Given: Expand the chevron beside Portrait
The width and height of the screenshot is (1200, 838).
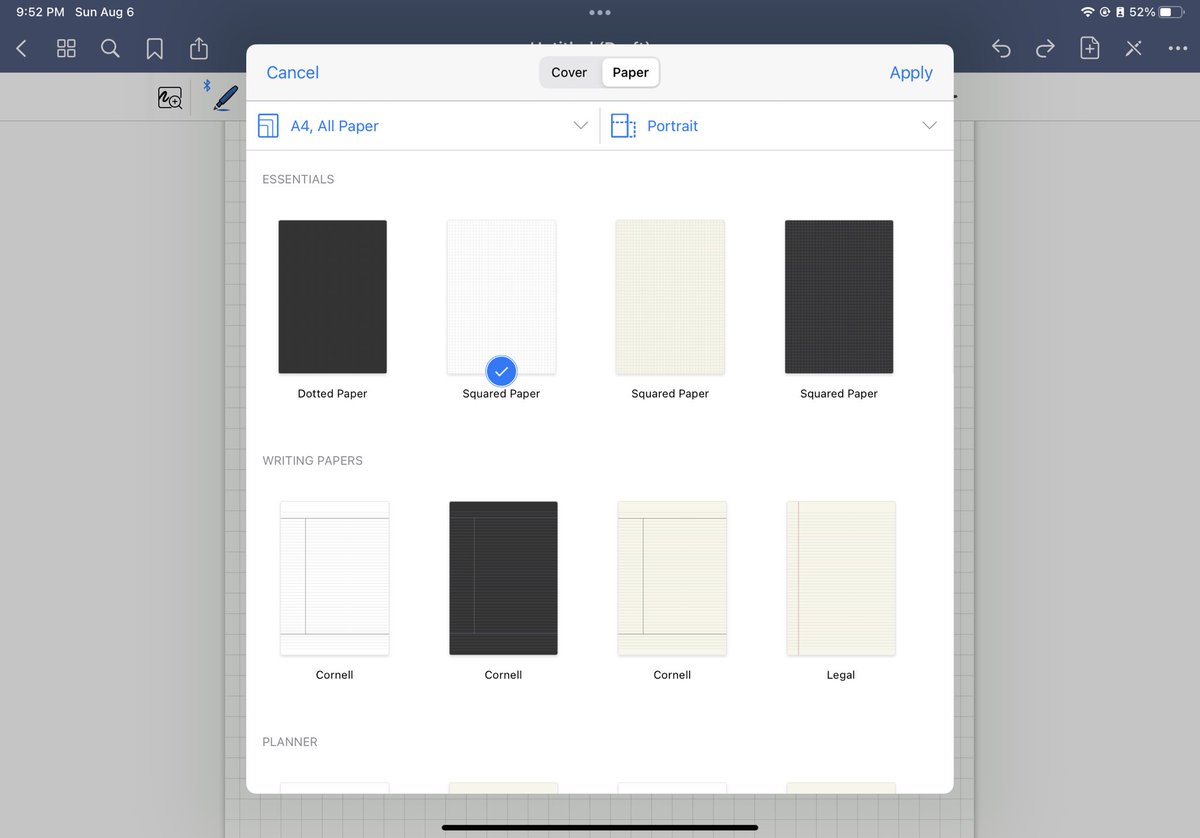Looking at the screenshot, I should (929, 126).
